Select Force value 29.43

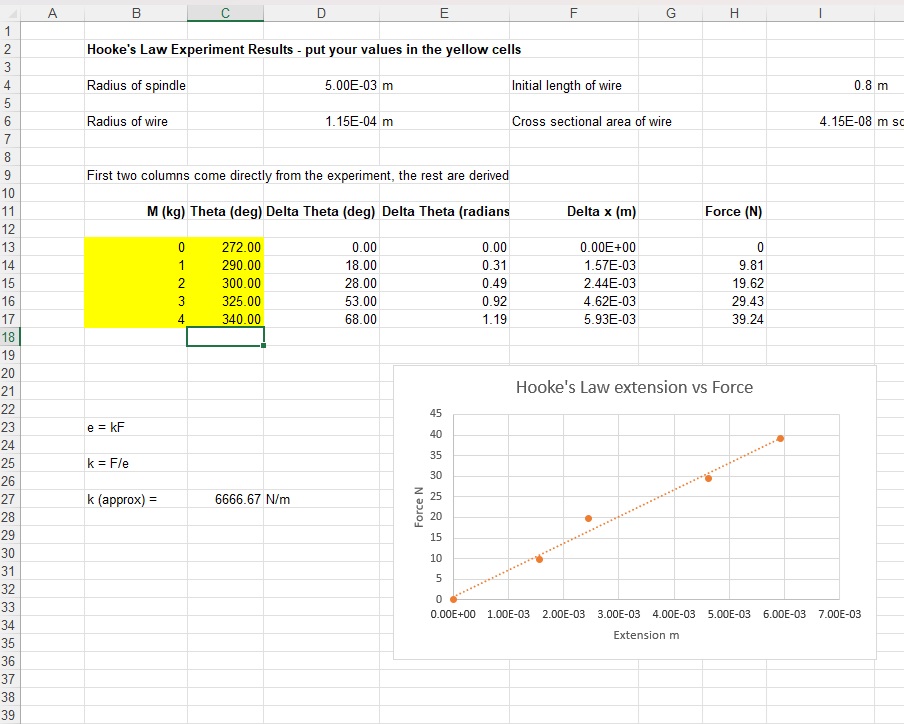pyautogui.click(x=734, y=301)
